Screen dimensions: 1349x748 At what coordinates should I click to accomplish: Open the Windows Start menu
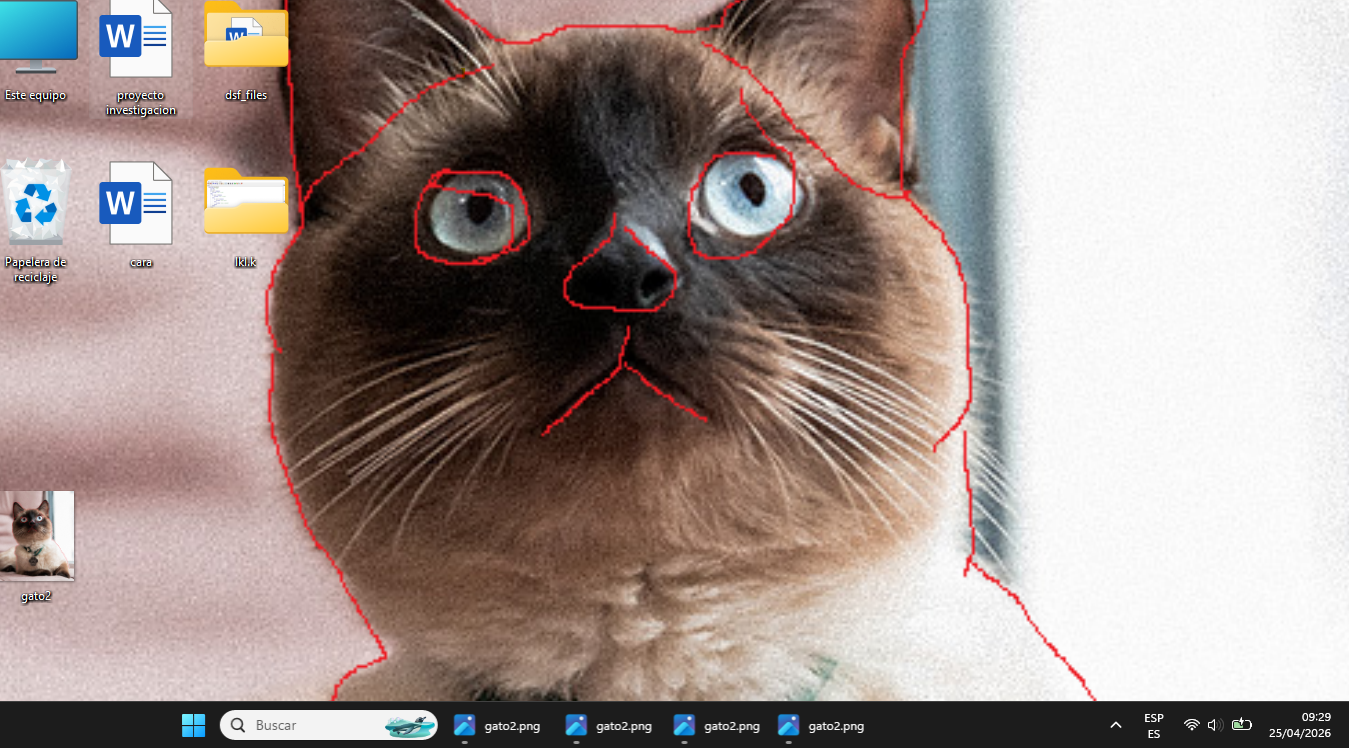[193, 725]
